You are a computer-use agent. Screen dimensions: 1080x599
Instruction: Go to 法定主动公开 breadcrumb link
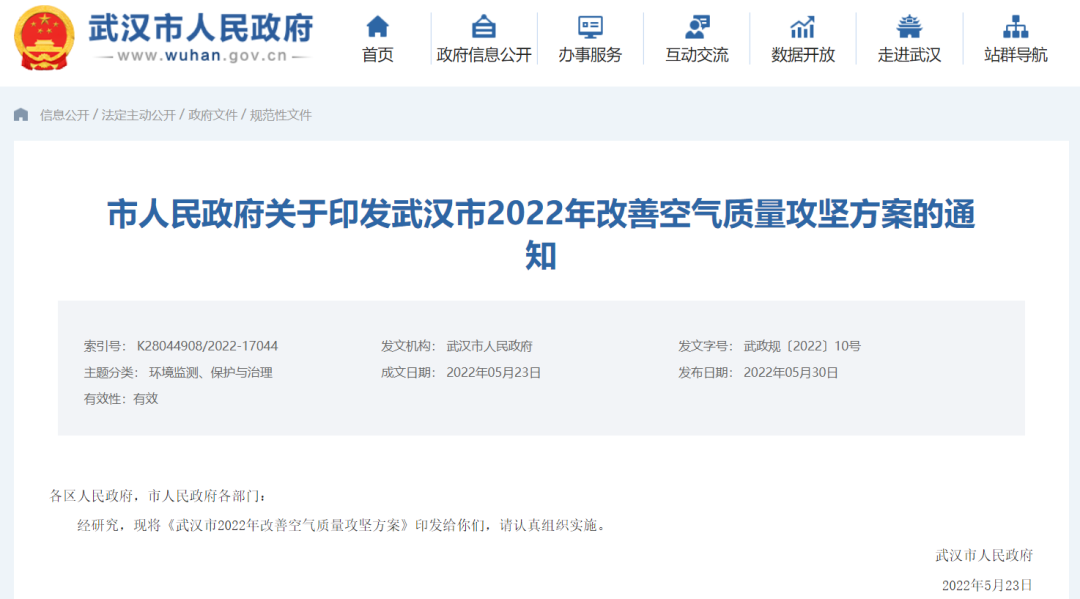coord(138,115)
